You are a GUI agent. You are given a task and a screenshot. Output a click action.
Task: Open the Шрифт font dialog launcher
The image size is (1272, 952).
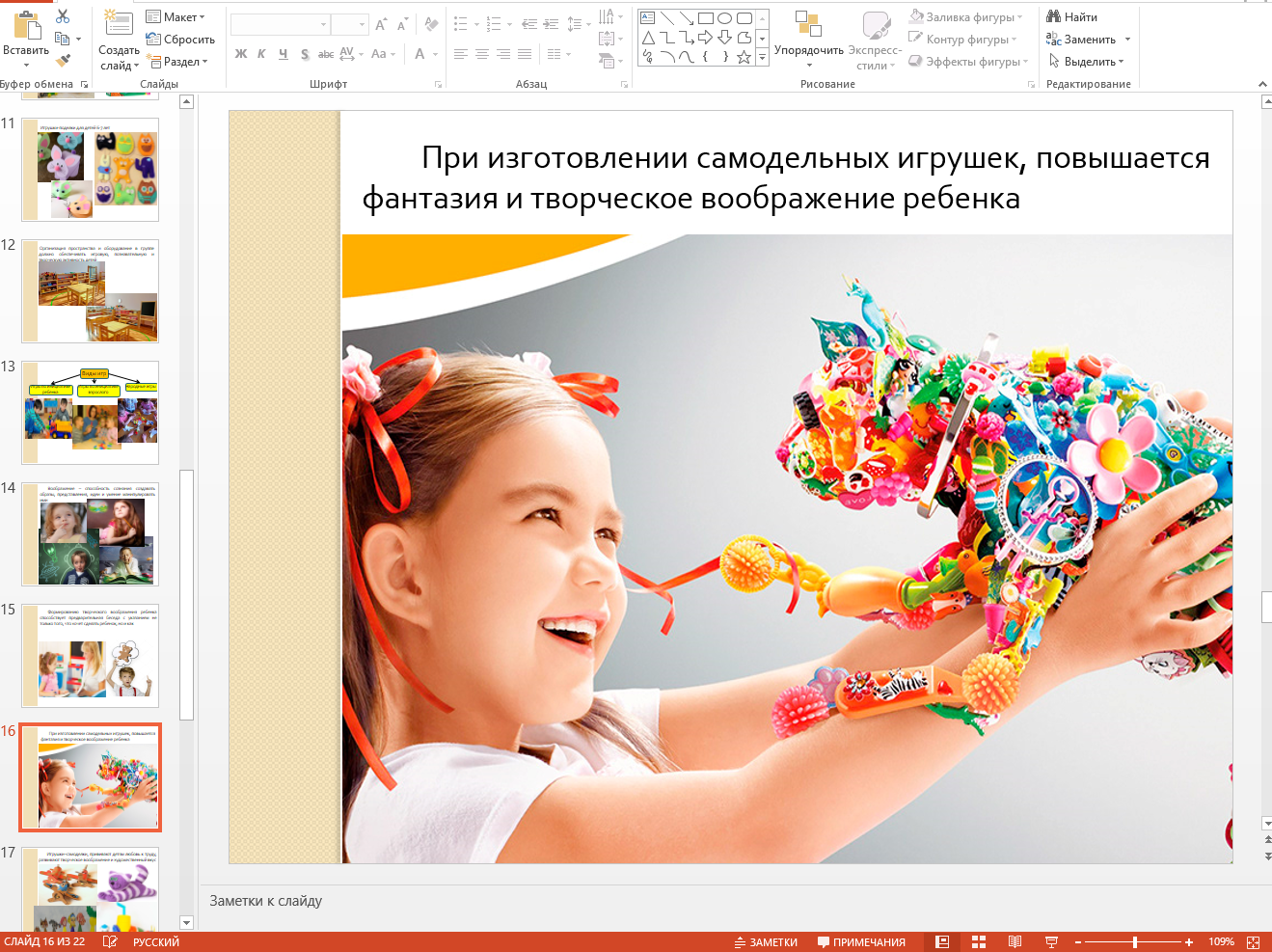click(x=439, y=85)
